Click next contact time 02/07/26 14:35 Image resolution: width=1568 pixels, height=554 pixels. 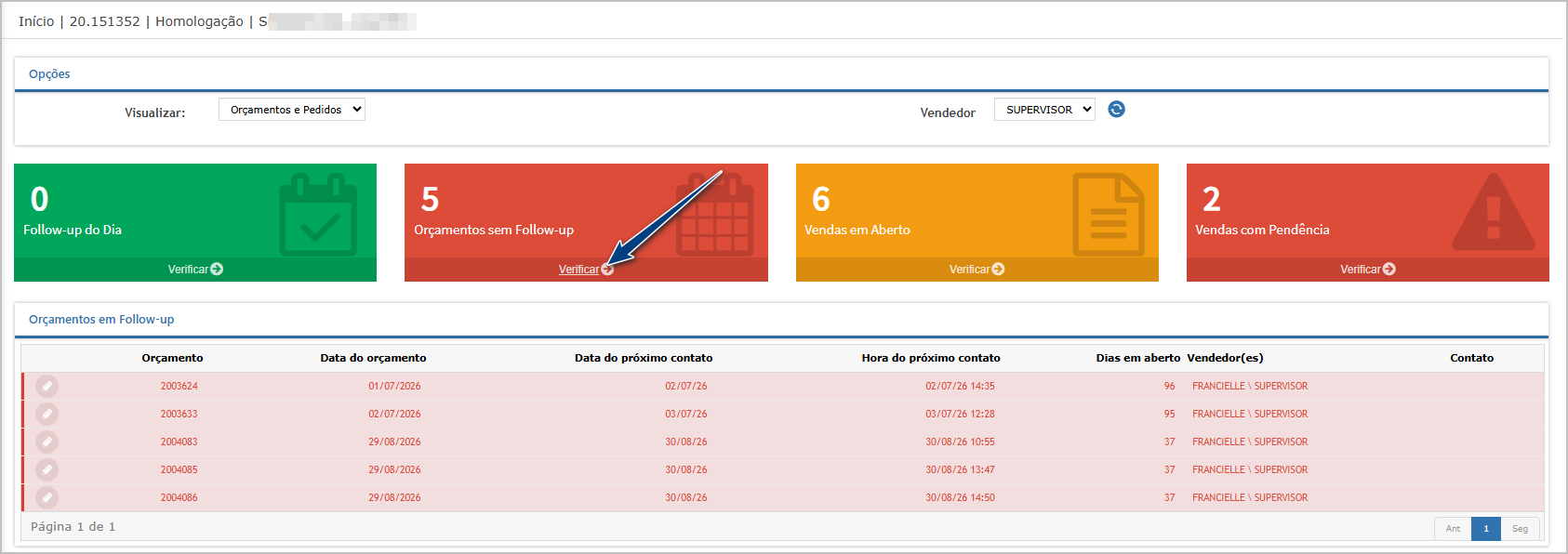[x=960, y=386]
